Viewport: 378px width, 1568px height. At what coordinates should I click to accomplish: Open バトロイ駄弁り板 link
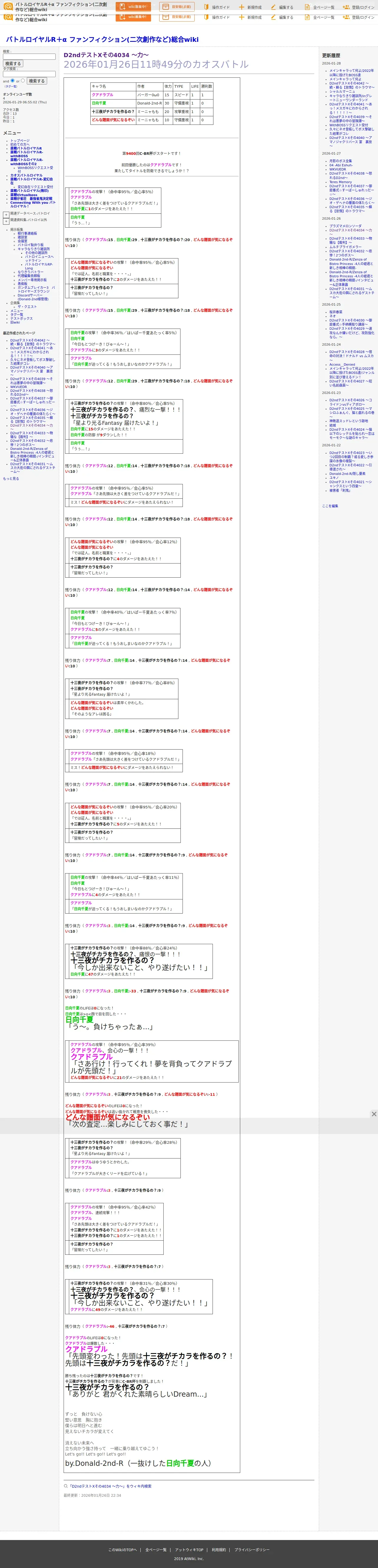click(30, 245)
